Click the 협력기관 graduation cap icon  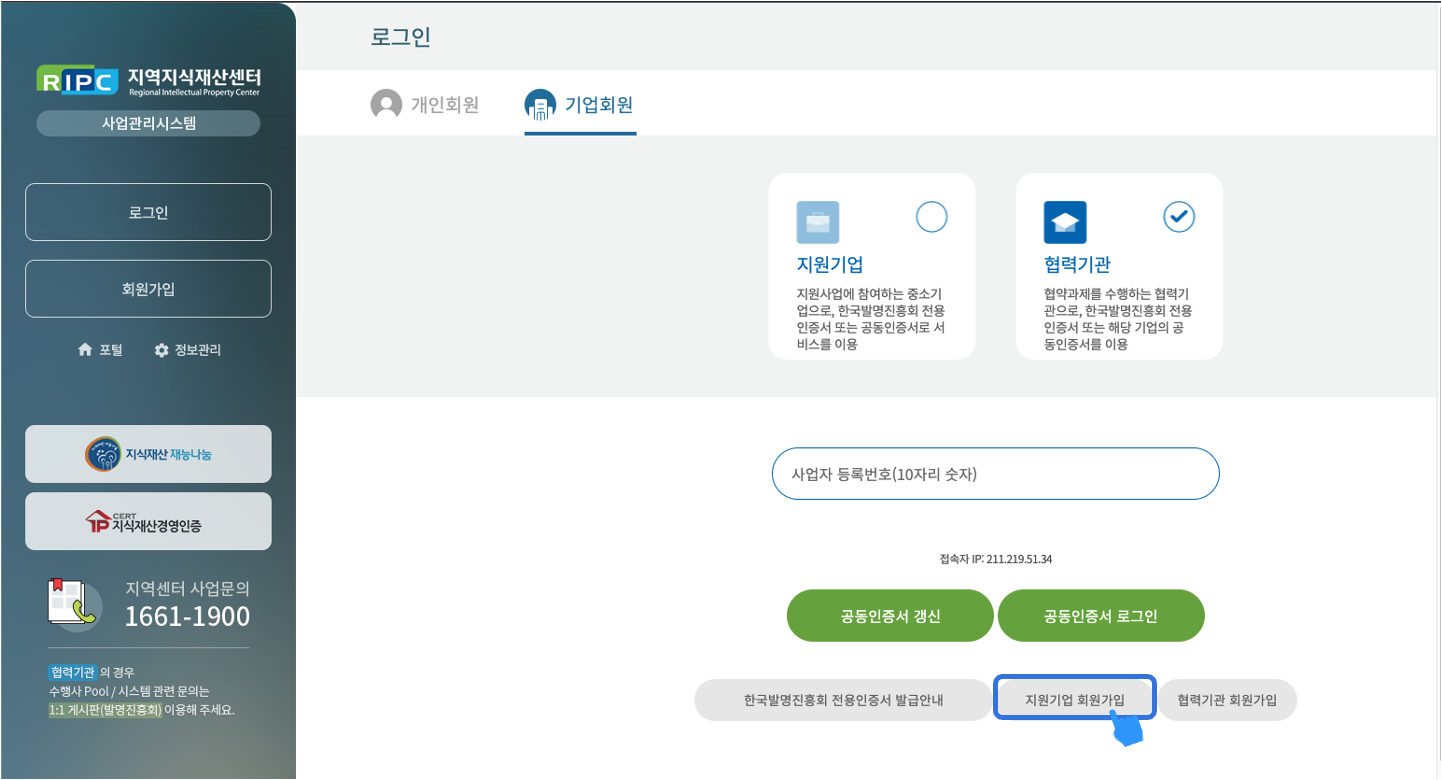point(1064,222)
